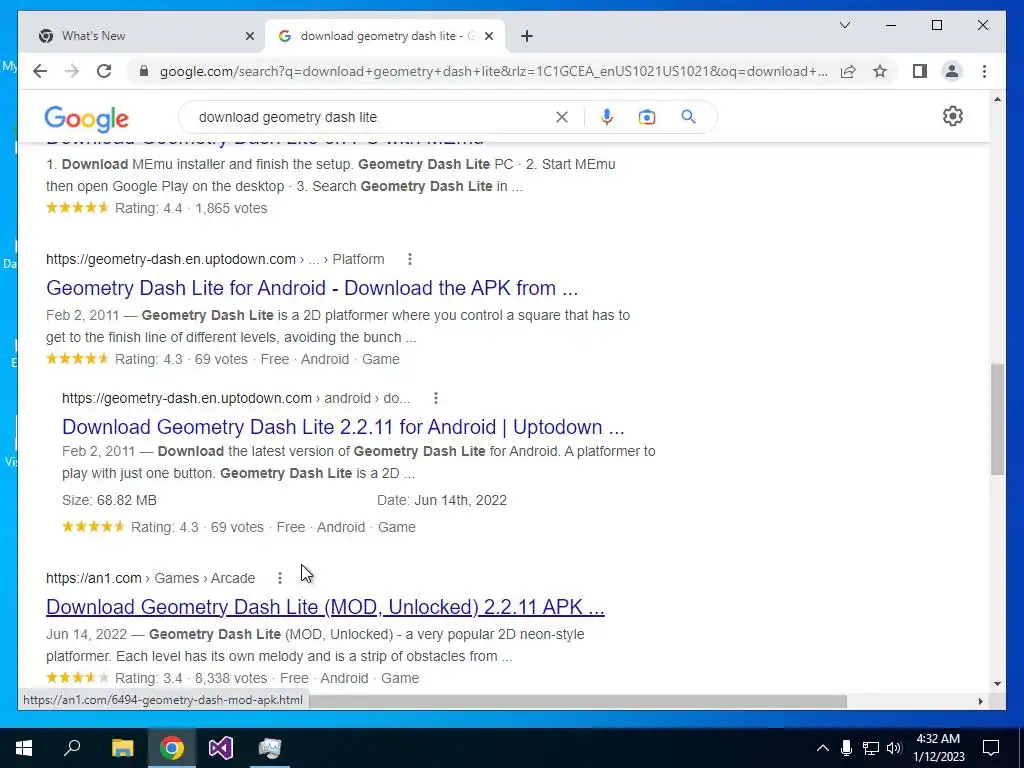
Task: Focus the Google search input field
Action: pos(372,117)
